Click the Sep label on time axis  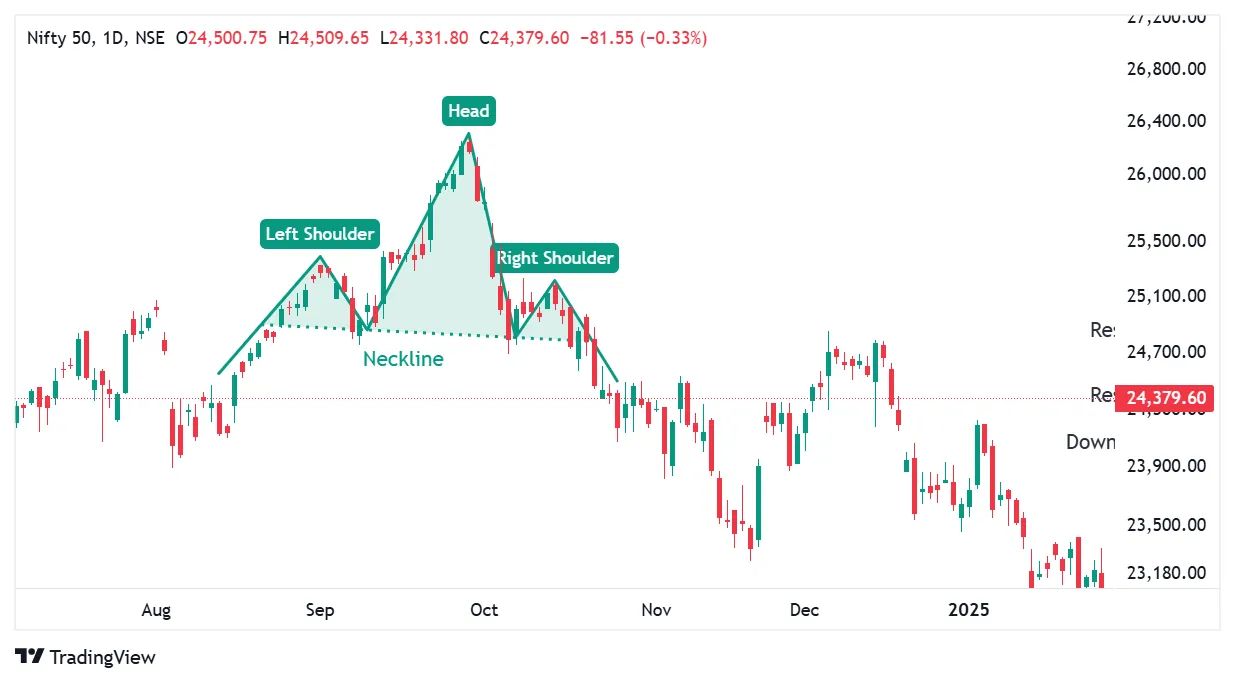tap(320, 609)
